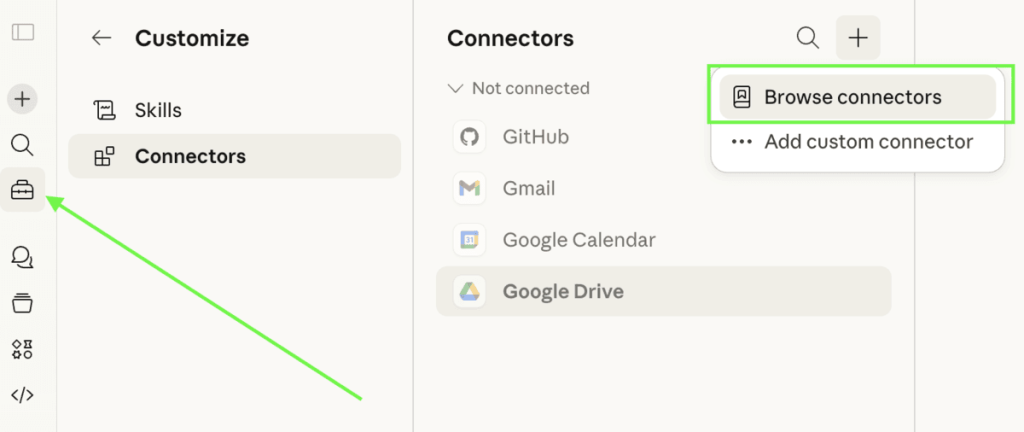Select the GitHub connector
Screen dimensions: 1024x432
[535, 136]
